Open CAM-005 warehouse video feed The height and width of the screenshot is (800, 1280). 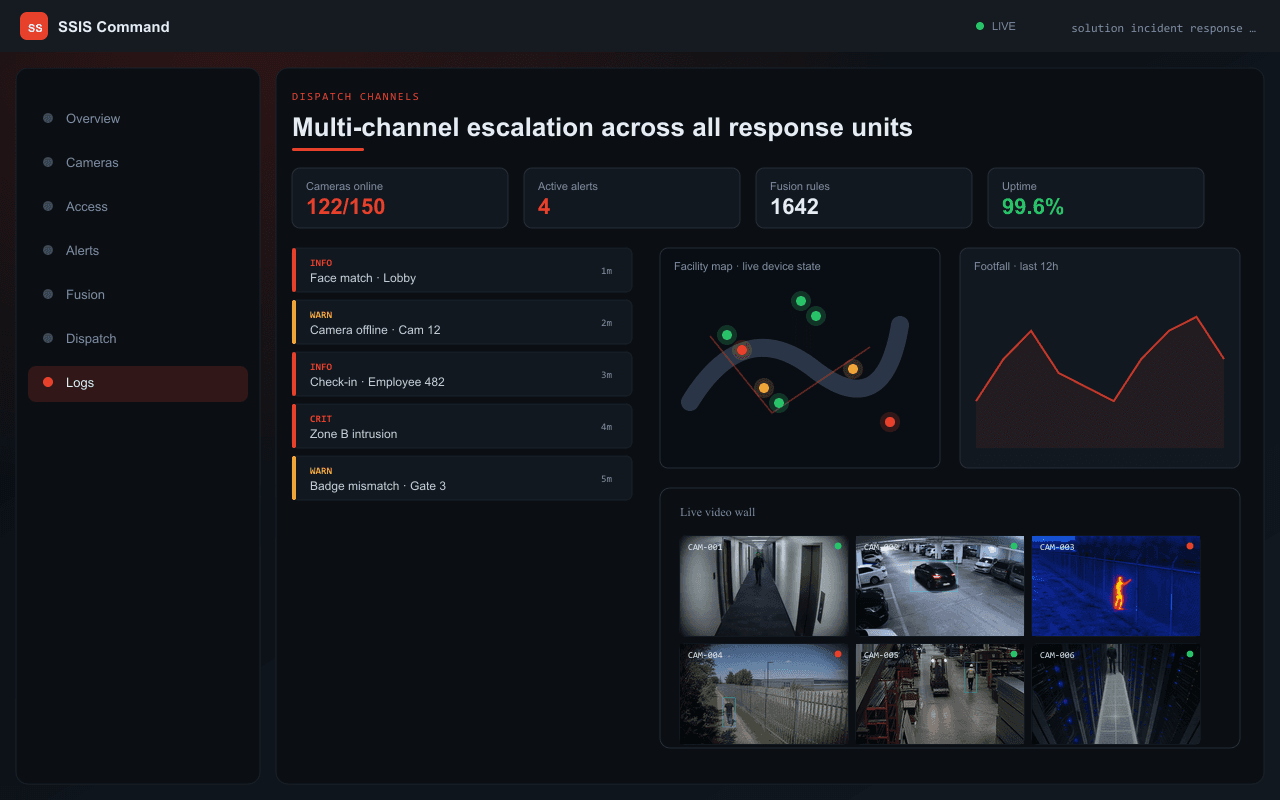point(940,694)
